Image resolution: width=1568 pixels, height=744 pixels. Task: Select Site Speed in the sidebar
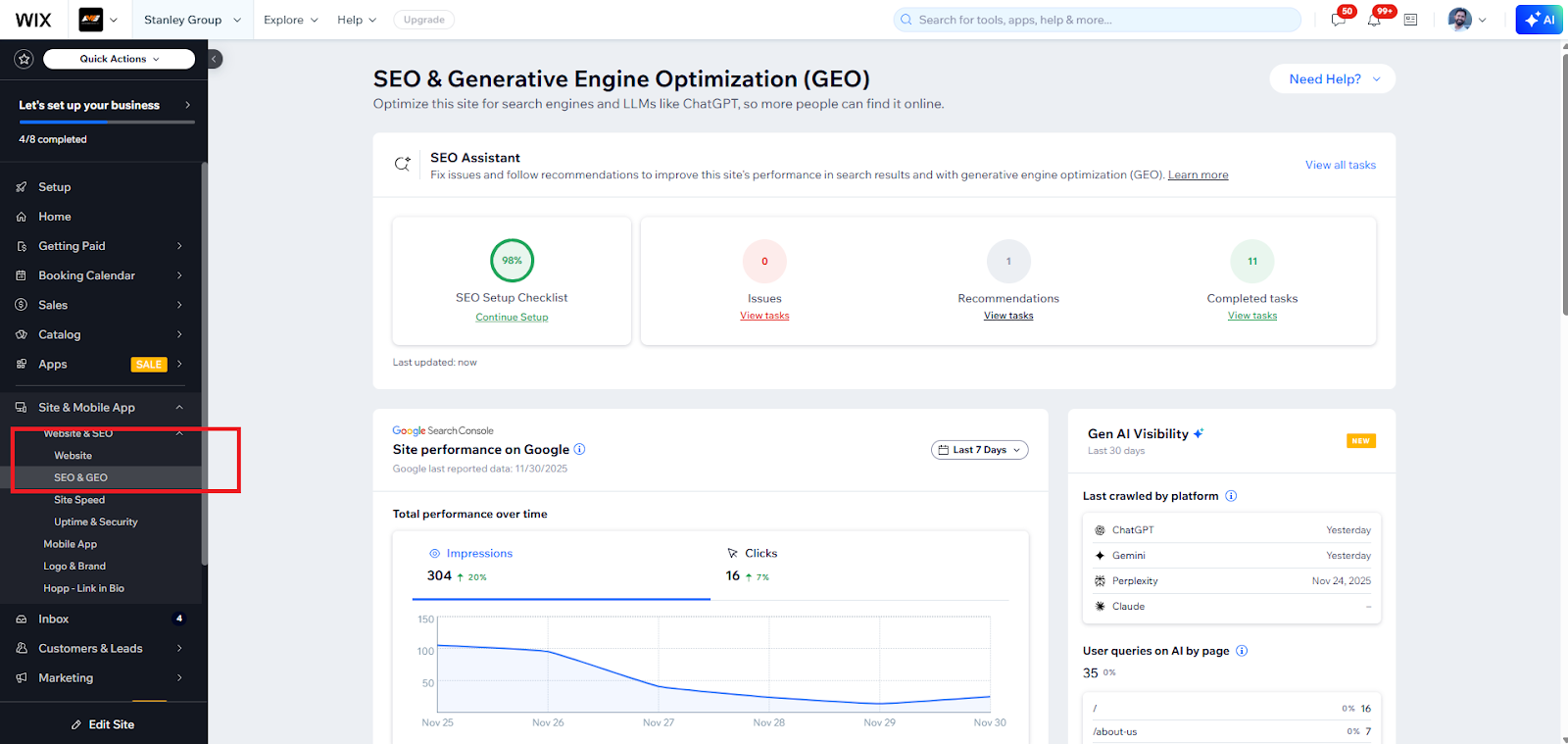tap(79, 500)
